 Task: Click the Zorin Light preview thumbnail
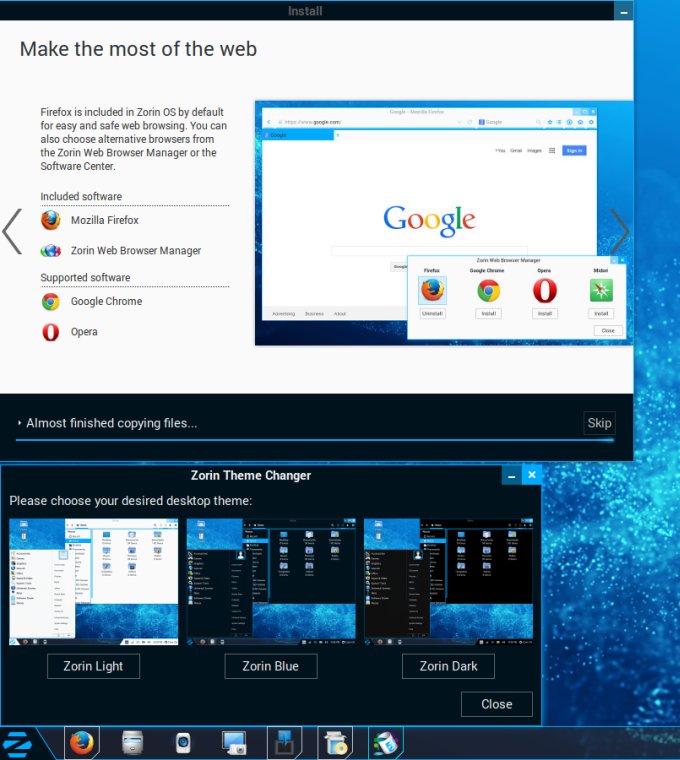[94, 582]
